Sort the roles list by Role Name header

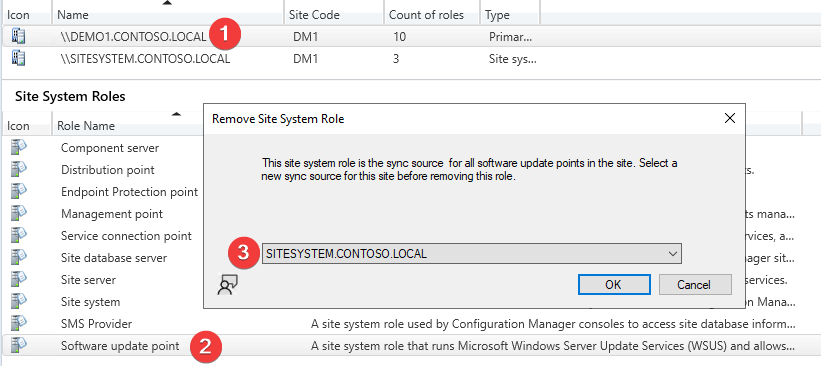(x=128, y=126)
